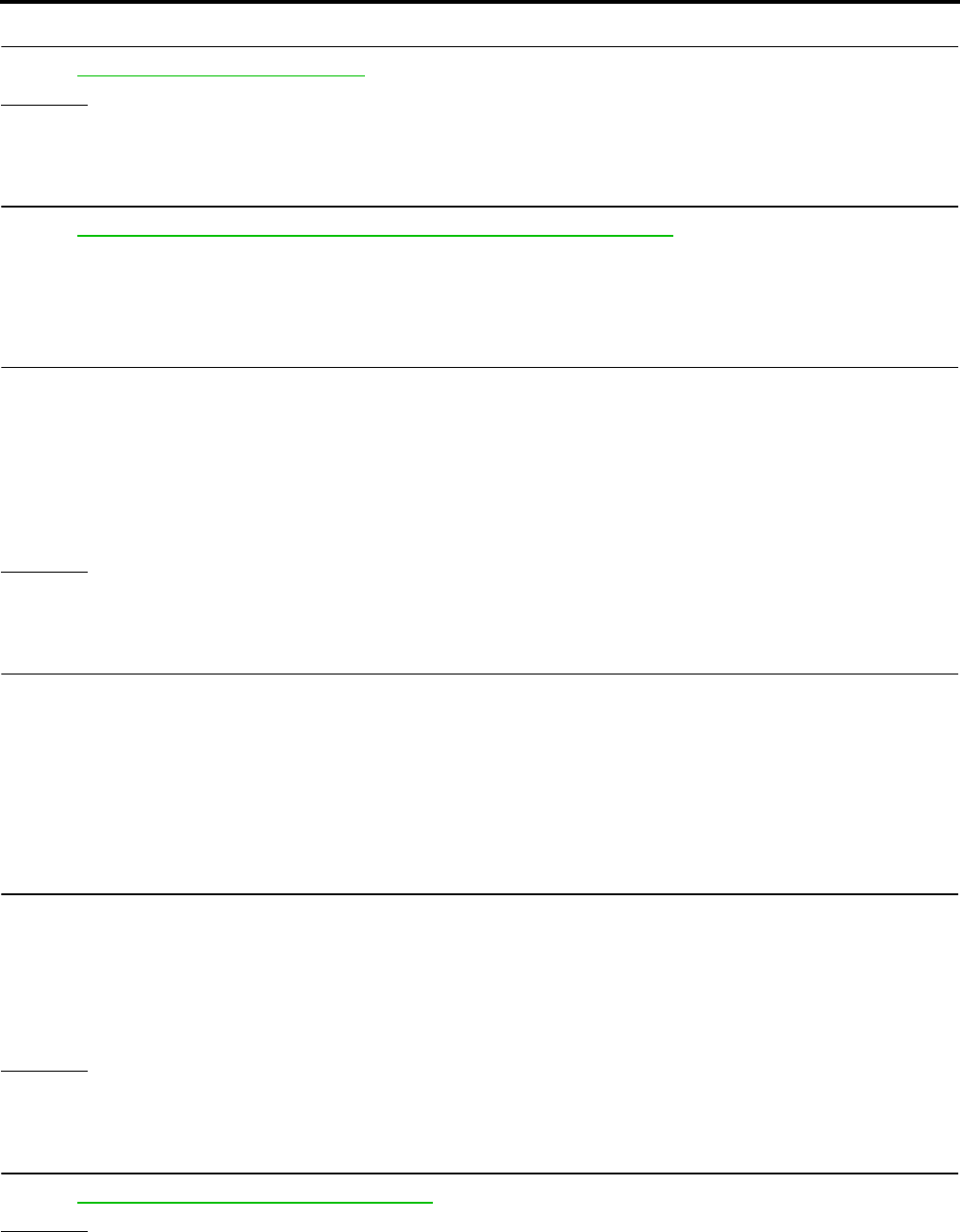The width and height of the screenshot is (960, 1232).
Task: Open the longest green underlined link
Action: (x=375, y=236)
